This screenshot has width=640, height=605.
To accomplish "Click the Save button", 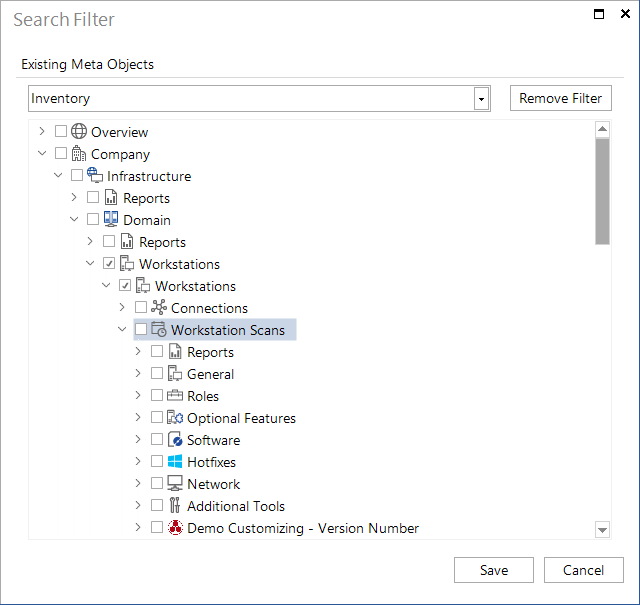I will tap(493, 570).
